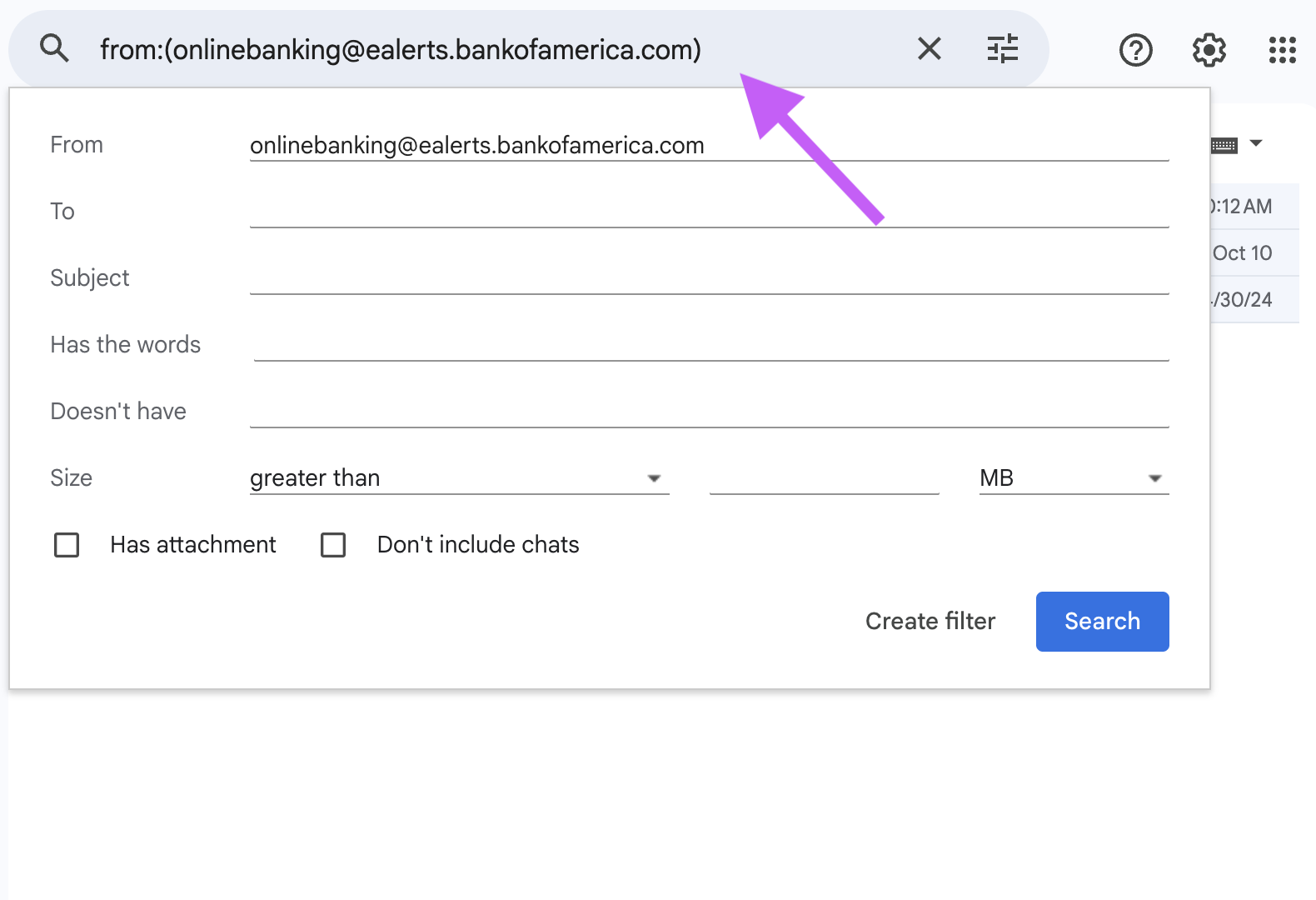
Task: Open the Help question mark icon
Action: [x=1135, y=50]
